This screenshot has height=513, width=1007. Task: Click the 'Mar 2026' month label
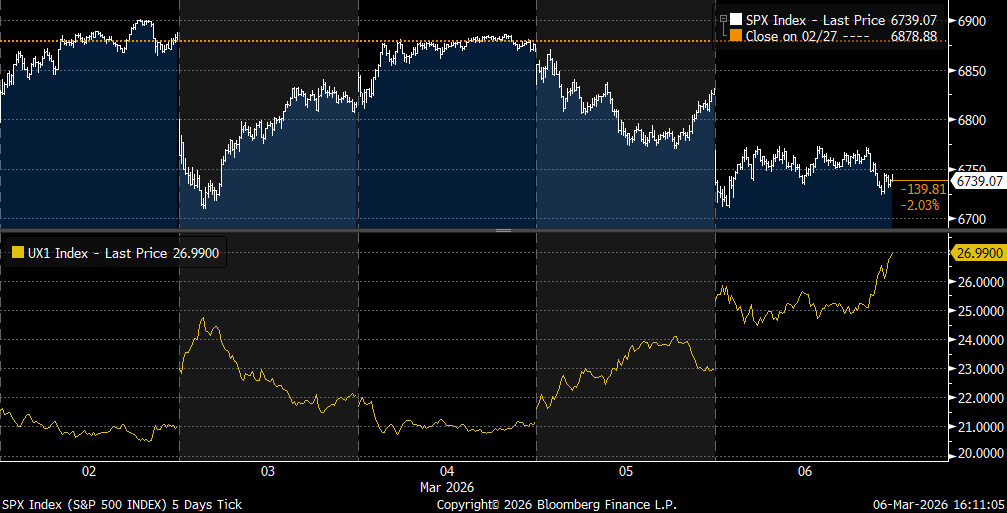point(448,487)
